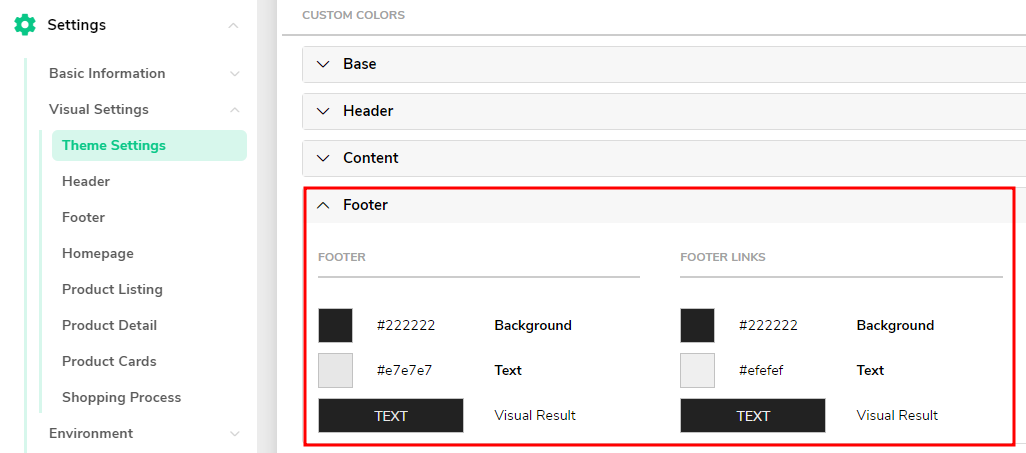Open the Footer settings page in sidebar
Screen dimensions: 1026x453
click(83, 217)
